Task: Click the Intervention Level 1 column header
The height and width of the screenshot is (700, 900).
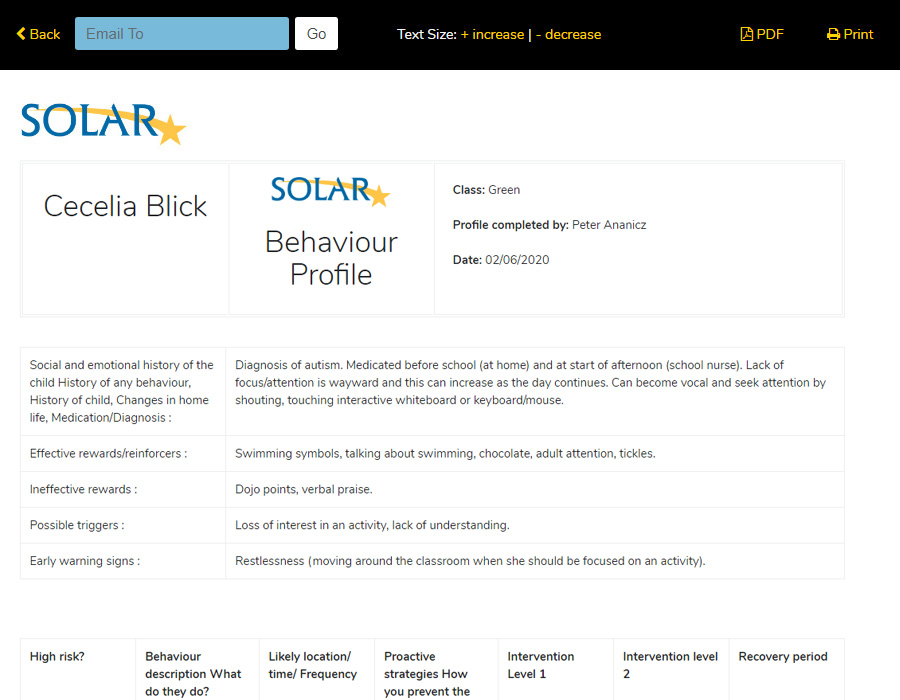Action: (540, 666)
